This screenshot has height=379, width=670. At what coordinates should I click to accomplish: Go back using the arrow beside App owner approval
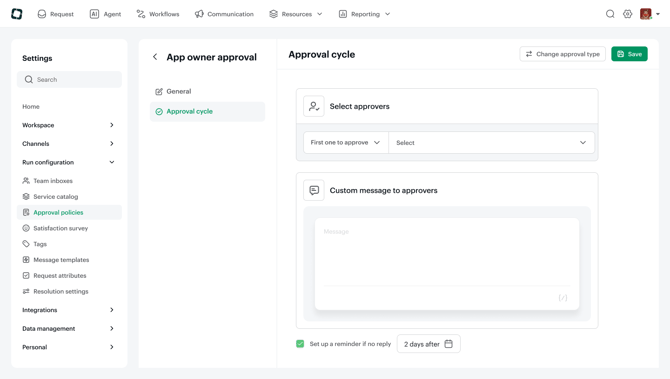pyautogui.click(x=155, y=57)
